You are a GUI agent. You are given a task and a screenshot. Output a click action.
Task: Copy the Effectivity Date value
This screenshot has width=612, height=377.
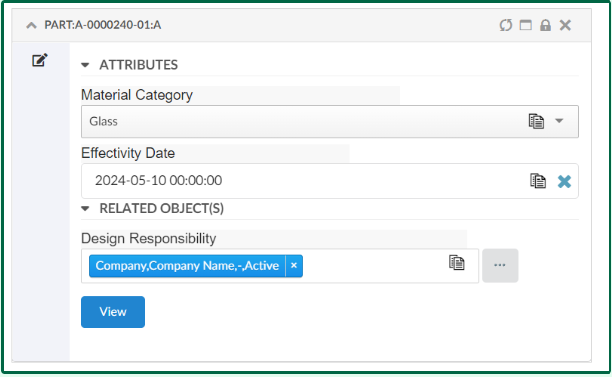(x=538, y=181)
